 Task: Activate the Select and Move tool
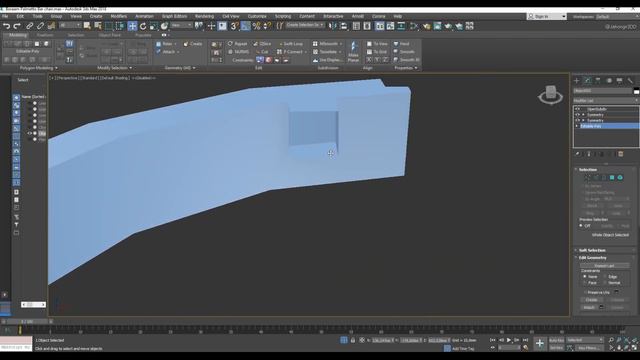[132, 26]
